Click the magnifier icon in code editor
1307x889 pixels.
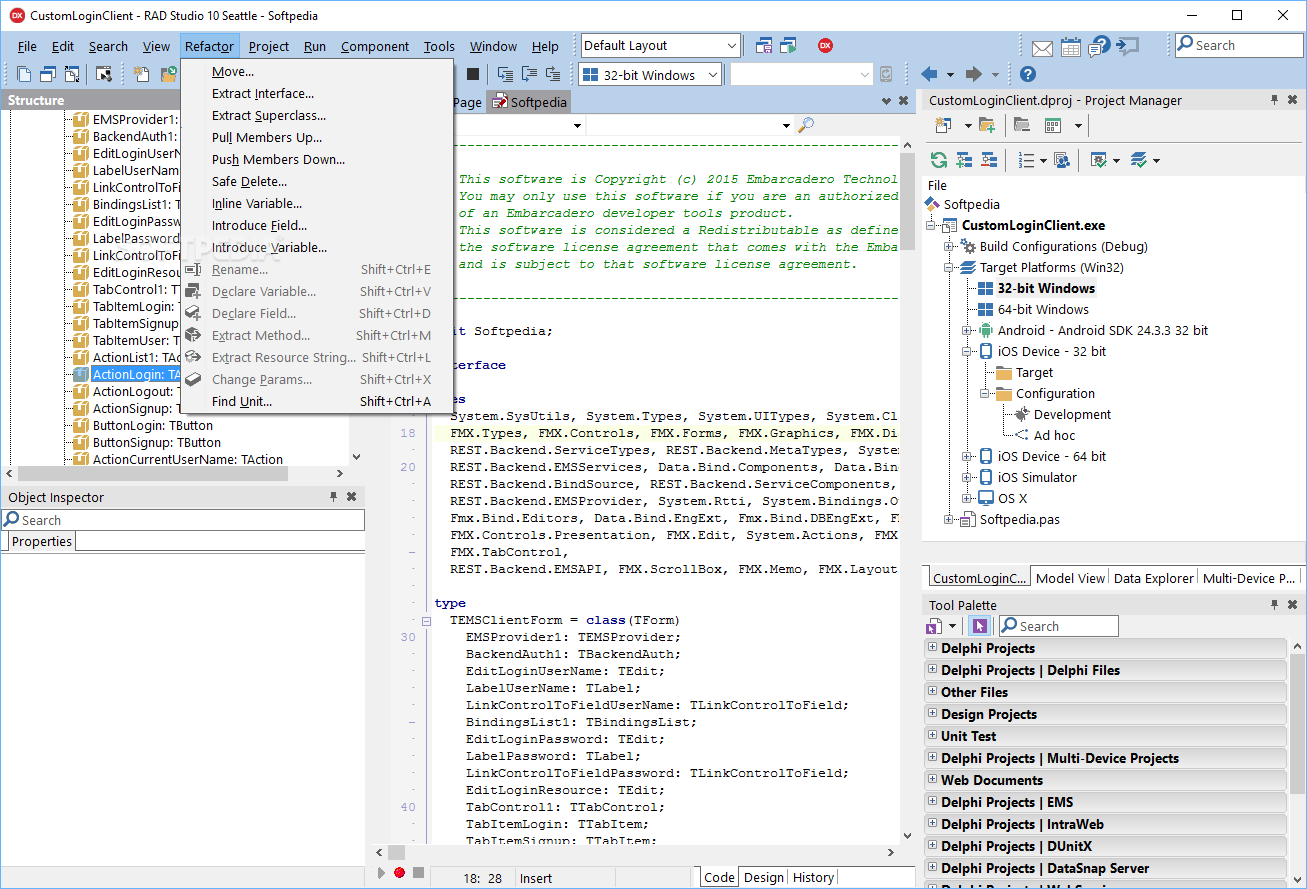click(x=806, y=125)
